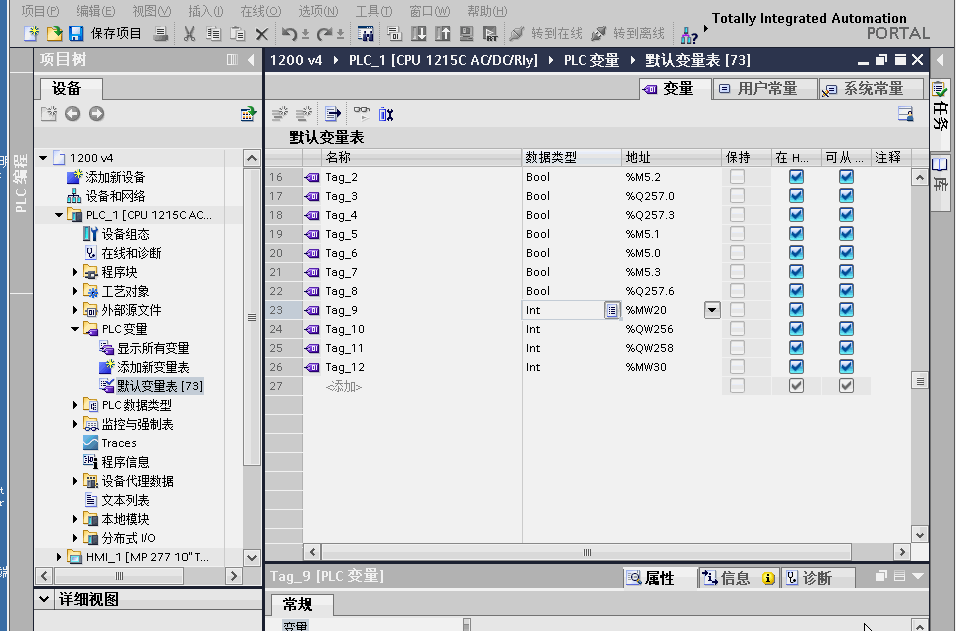
Task: Click the add row icon in tag table toolbar
Action: click(304, 113)
